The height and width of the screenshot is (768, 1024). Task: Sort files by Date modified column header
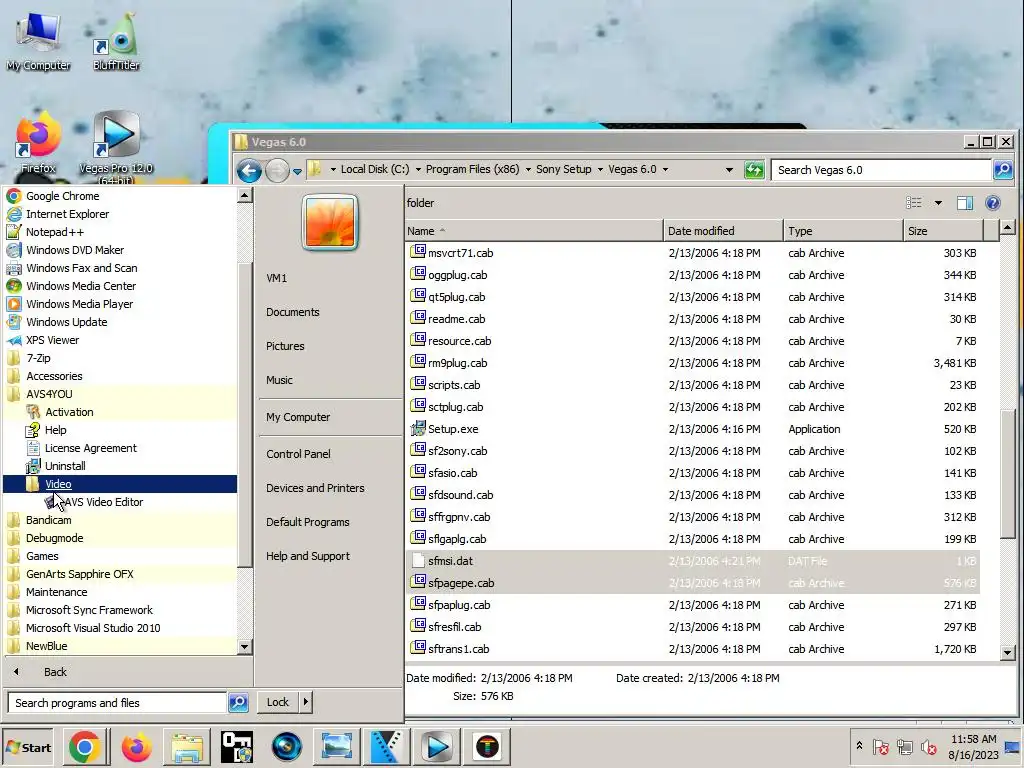tap(723, 231)
